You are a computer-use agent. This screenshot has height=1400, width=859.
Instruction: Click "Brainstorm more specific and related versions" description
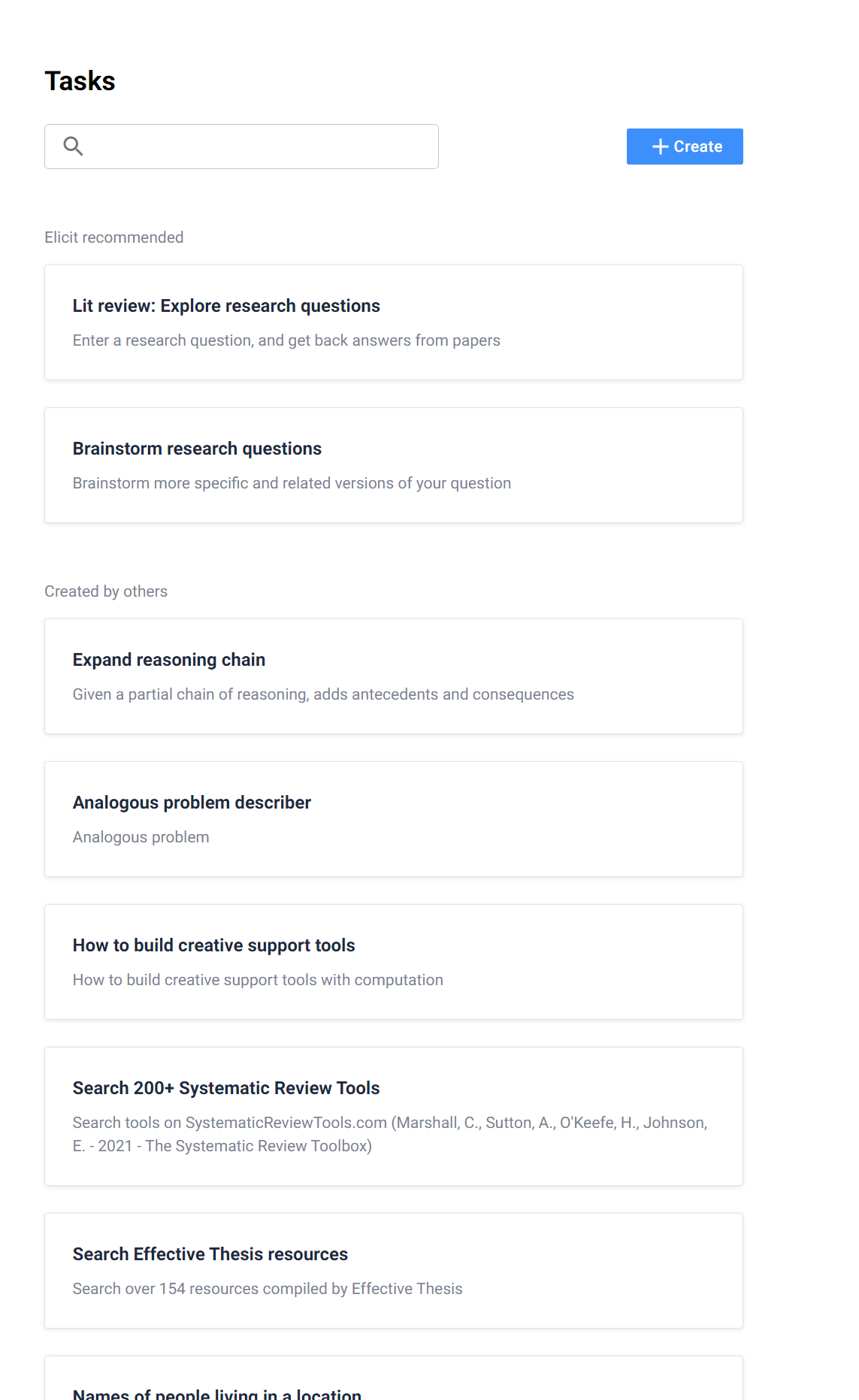coord(292,483)
